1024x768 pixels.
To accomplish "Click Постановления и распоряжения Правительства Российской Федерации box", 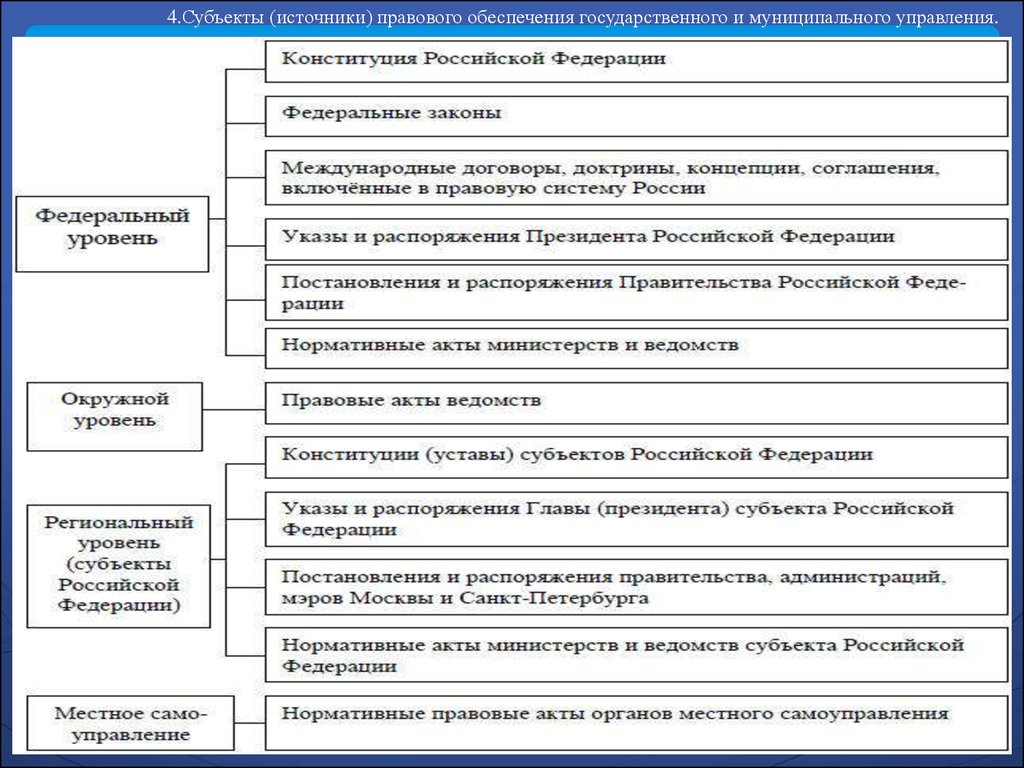I will 636,292.
